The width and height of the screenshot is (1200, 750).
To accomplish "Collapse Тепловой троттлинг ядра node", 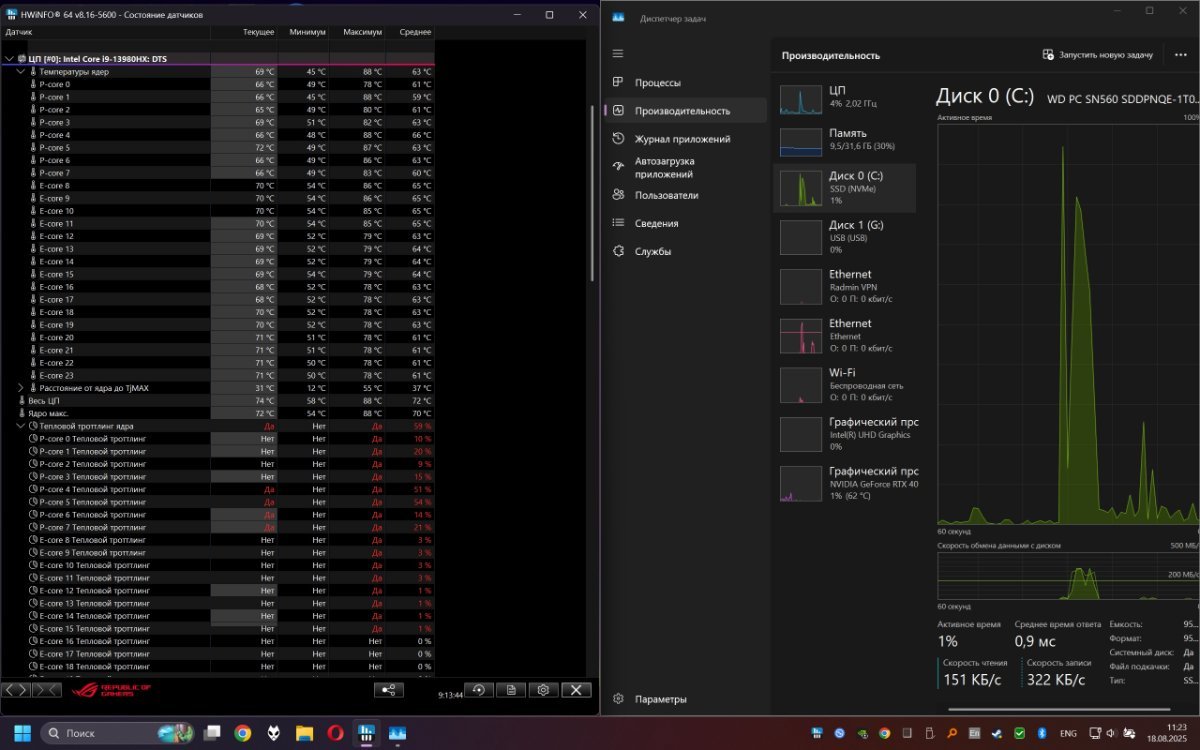I will 20,426.
